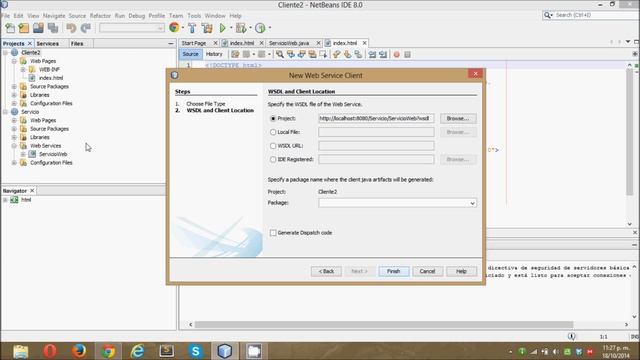Click the WSDL URL text field
Viewport: 640px width, 360px height.
pyautogui.click(x=376, y=146)
